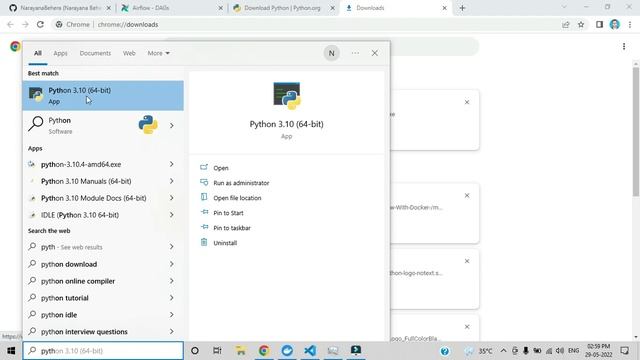
Task: Open Windows Start menu
Action: click(x=11, y=351)
